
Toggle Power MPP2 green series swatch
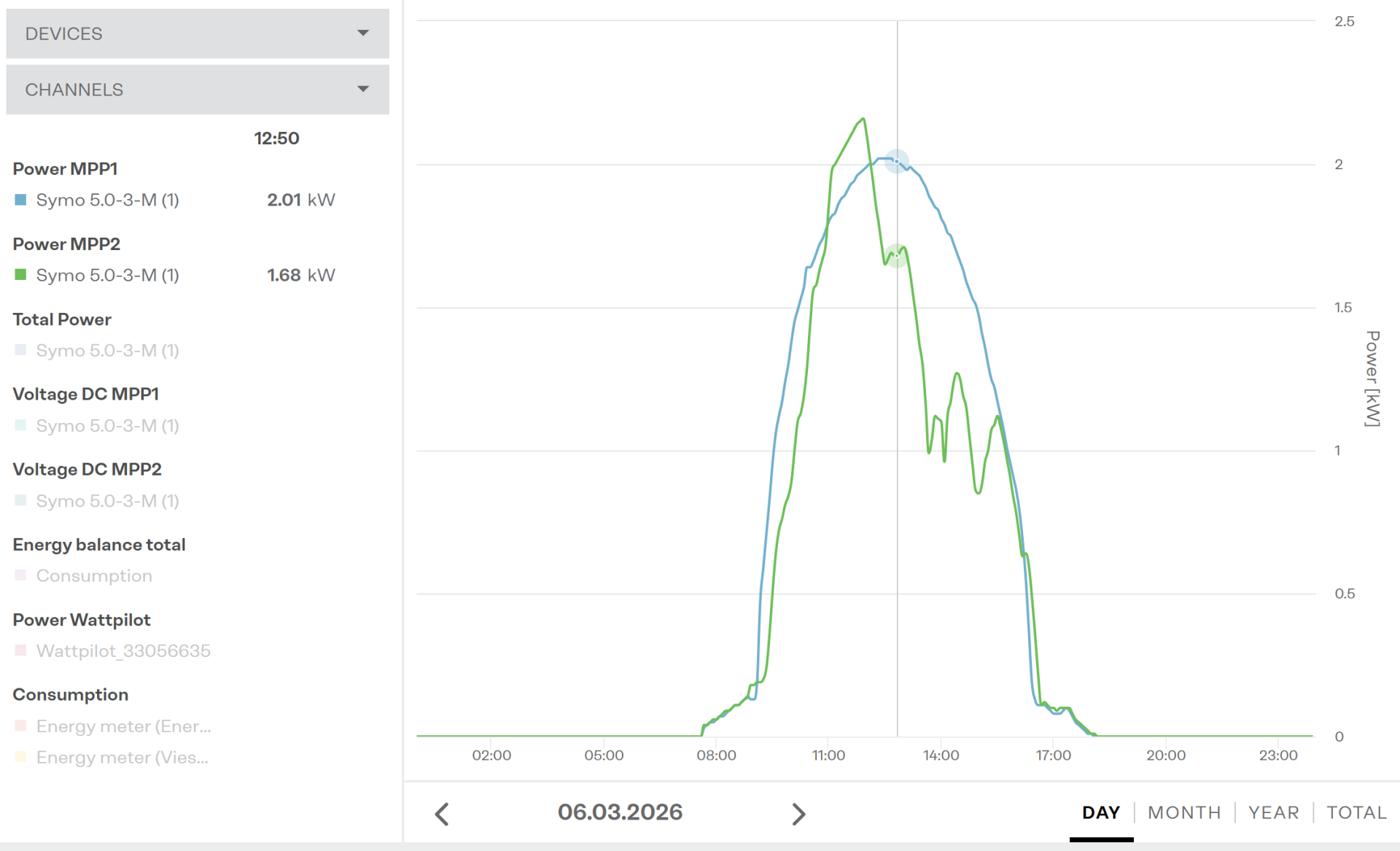pyautogui.click(x=20, y=275)
